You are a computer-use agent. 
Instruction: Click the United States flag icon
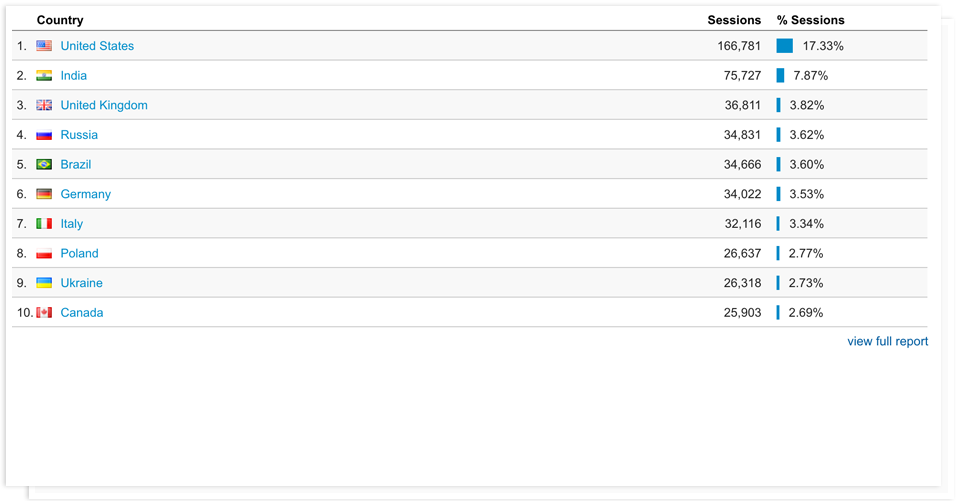click(x=44, y=46)
